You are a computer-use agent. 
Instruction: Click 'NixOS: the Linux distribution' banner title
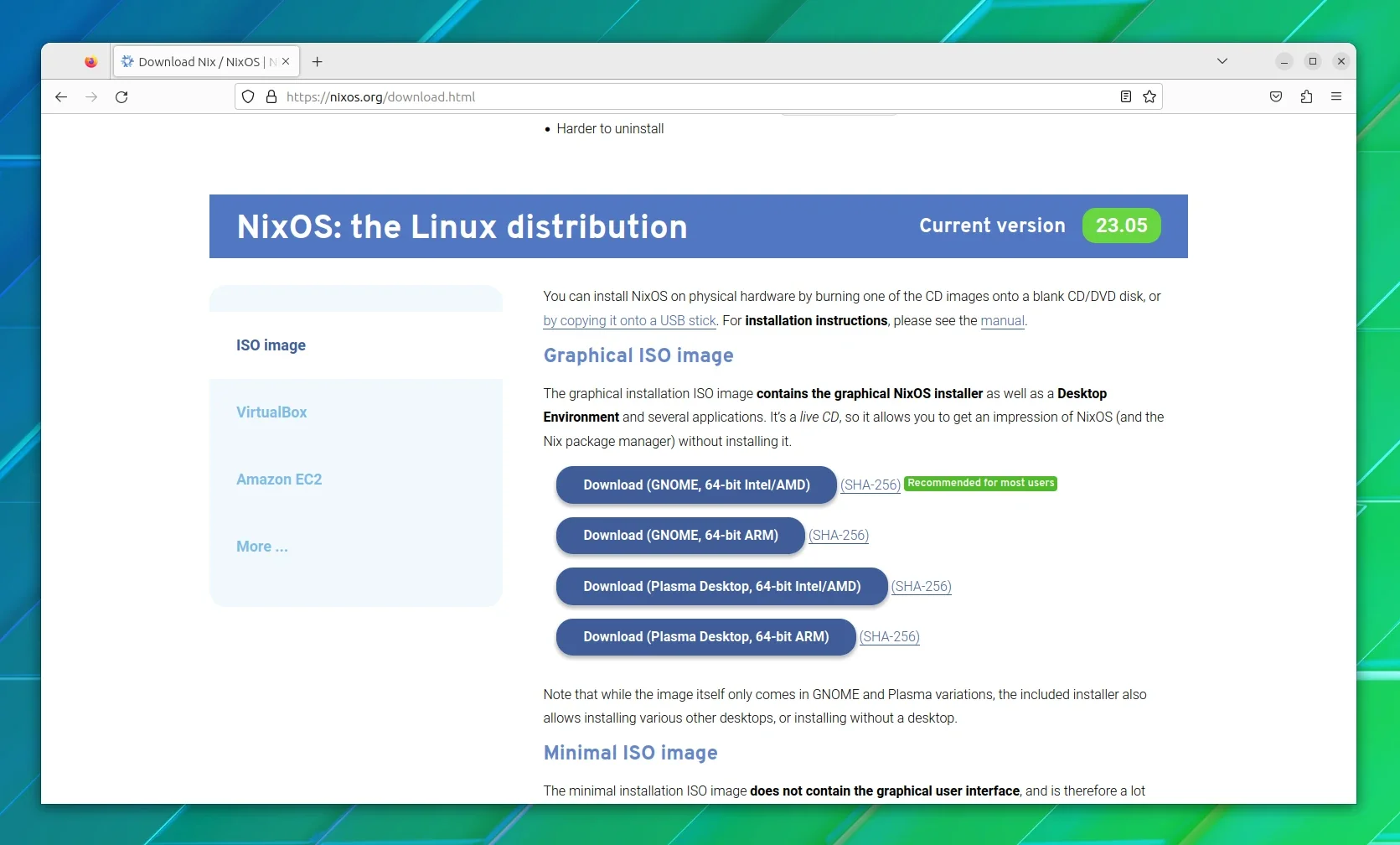(462, 227)
